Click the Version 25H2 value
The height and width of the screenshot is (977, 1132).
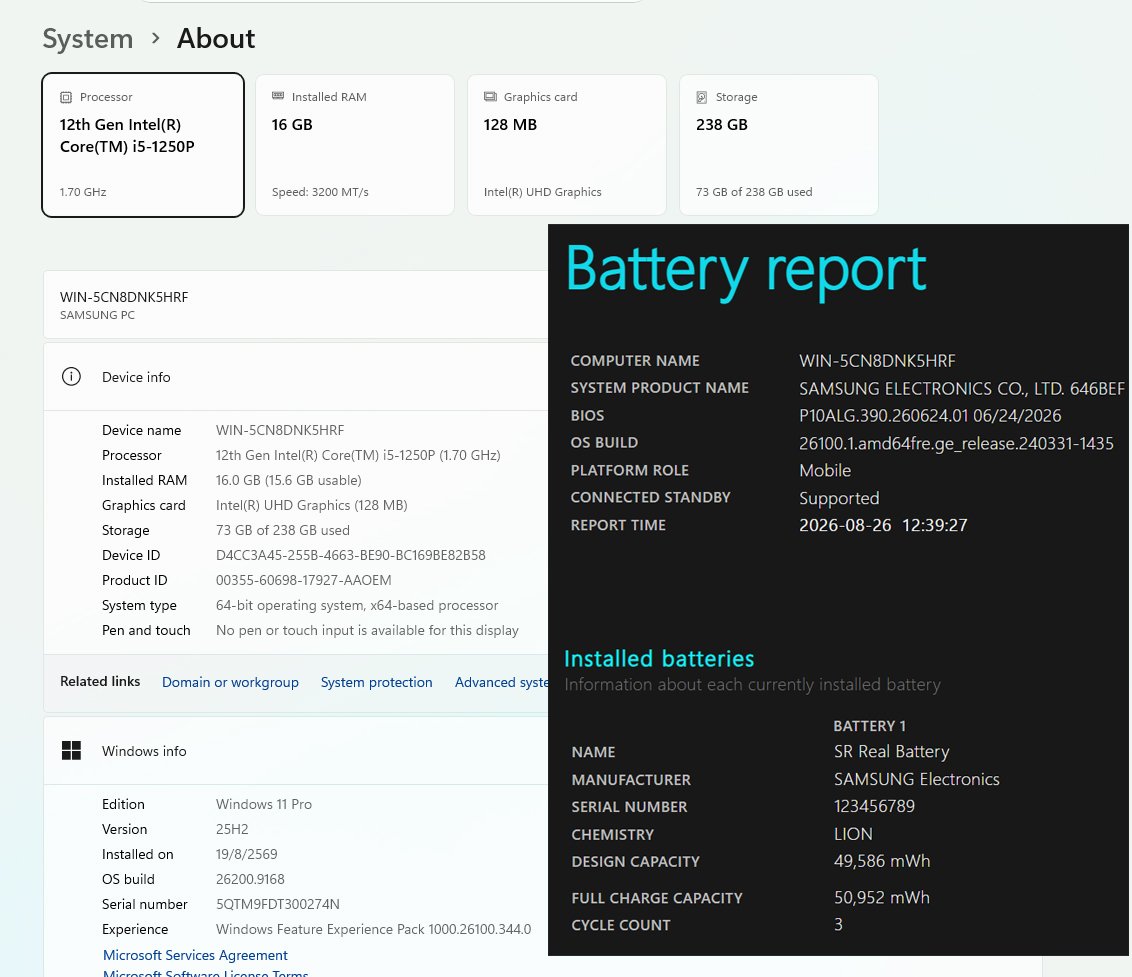232,829
